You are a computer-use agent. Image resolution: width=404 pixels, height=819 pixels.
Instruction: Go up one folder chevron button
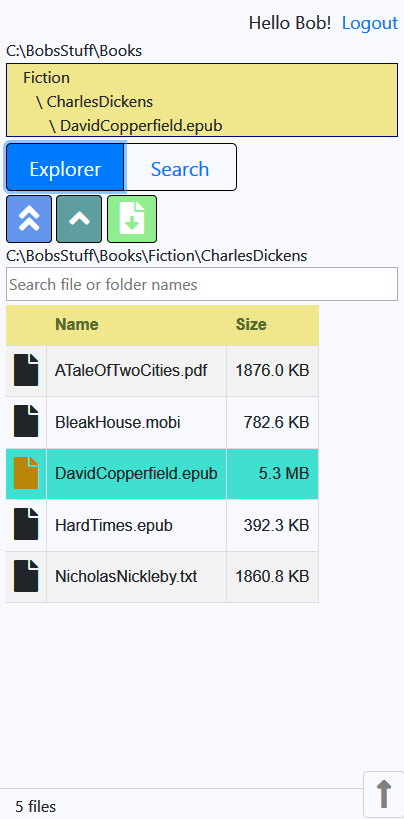(79, 219)
